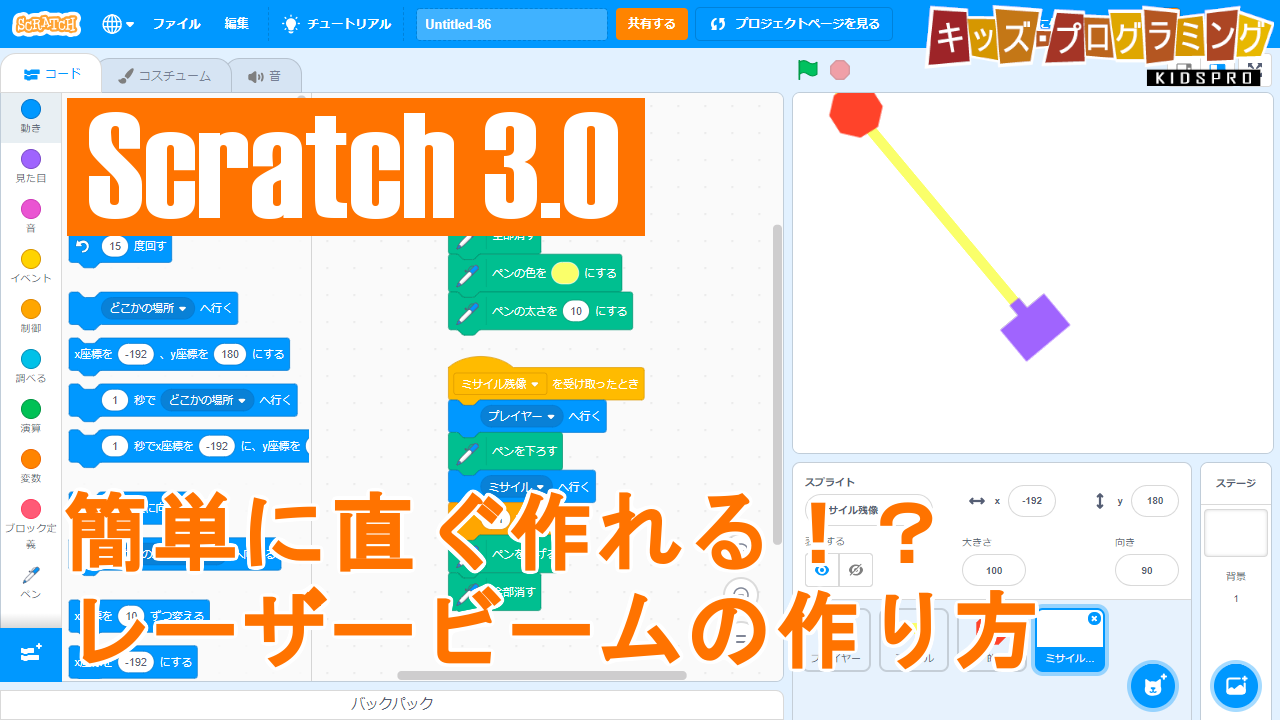Stop the project with red stop button

840,70
